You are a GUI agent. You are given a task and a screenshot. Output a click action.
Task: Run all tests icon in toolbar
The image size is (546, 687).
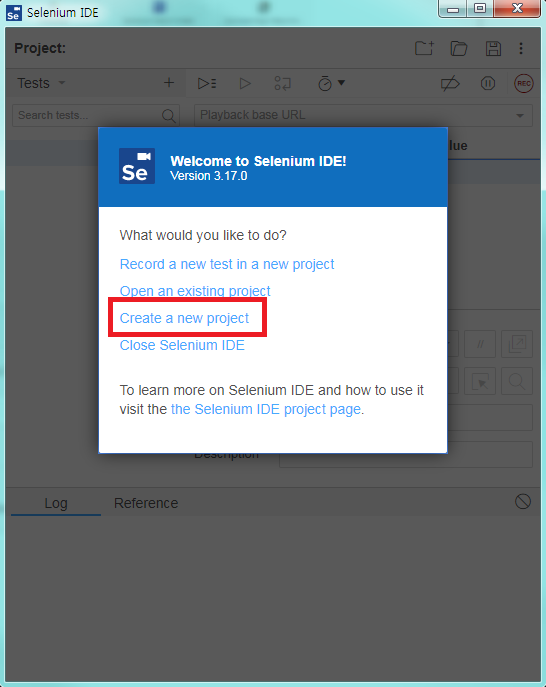click(x=207, y=83)
